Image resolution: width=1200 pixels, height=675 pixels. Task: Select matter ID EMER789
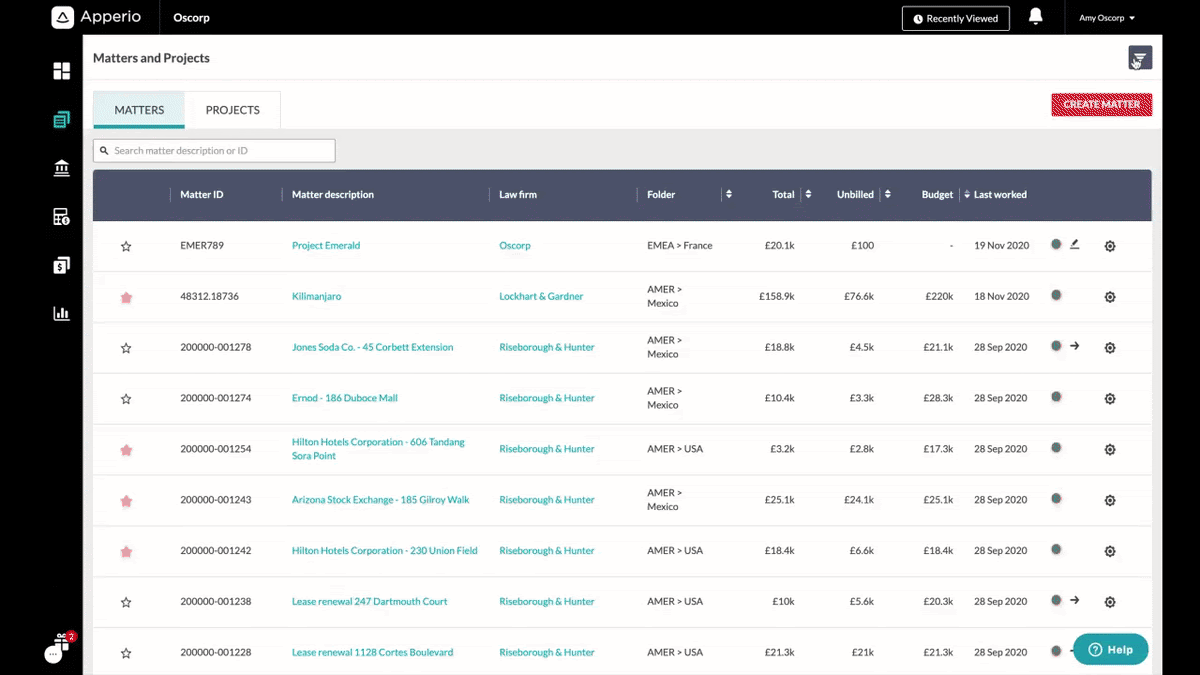(x=200, y=245)
